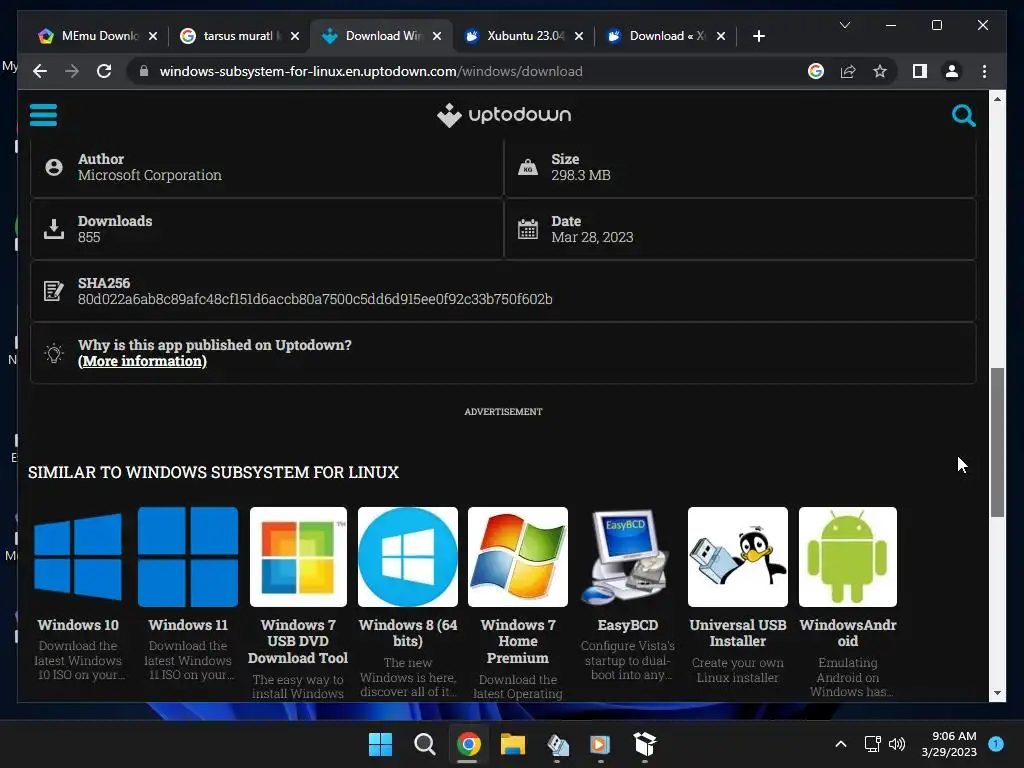Select the SHA256 hash text

click(x=315, y=299)
